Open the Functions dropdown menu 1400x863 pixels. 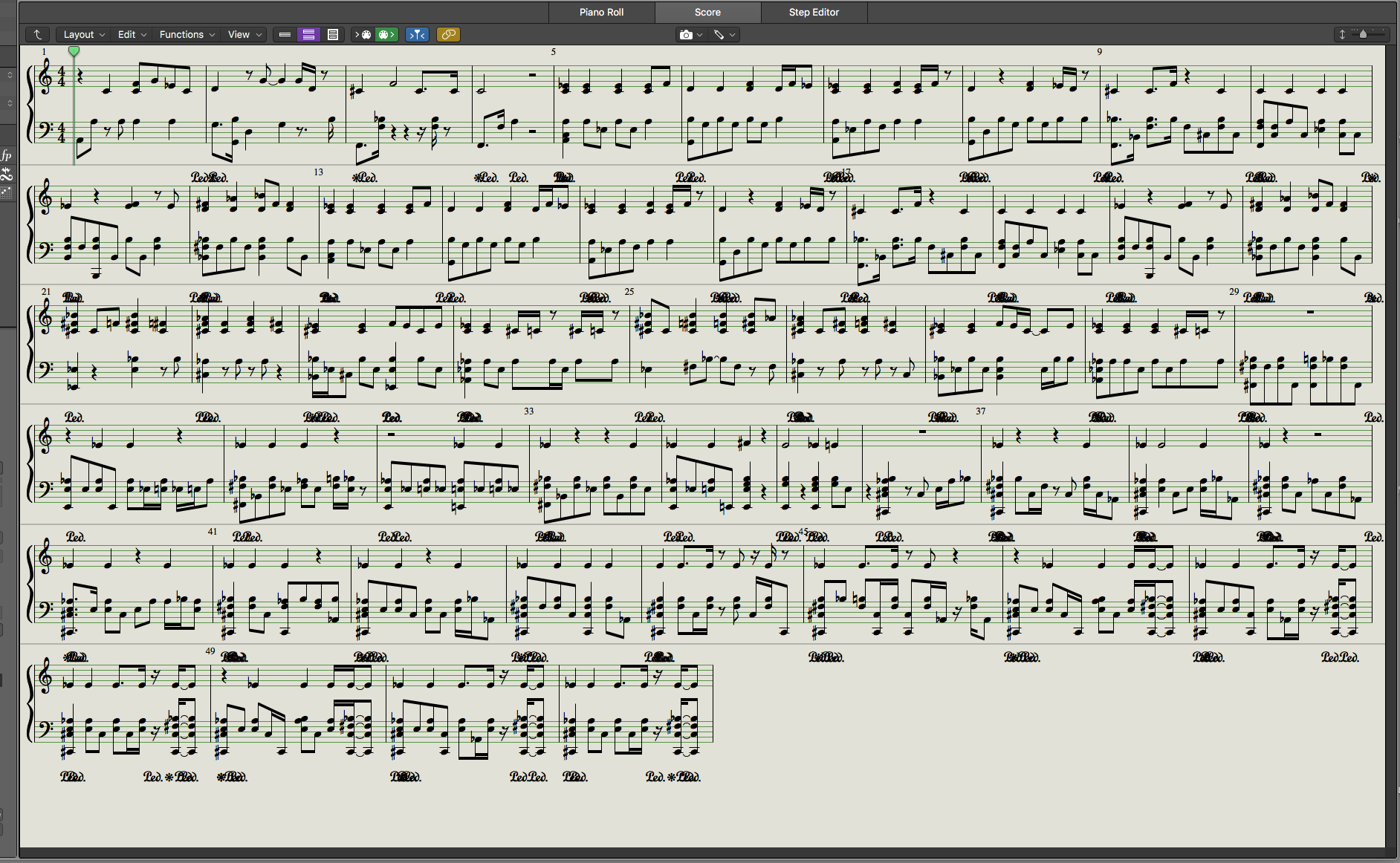tap(187, 34)
